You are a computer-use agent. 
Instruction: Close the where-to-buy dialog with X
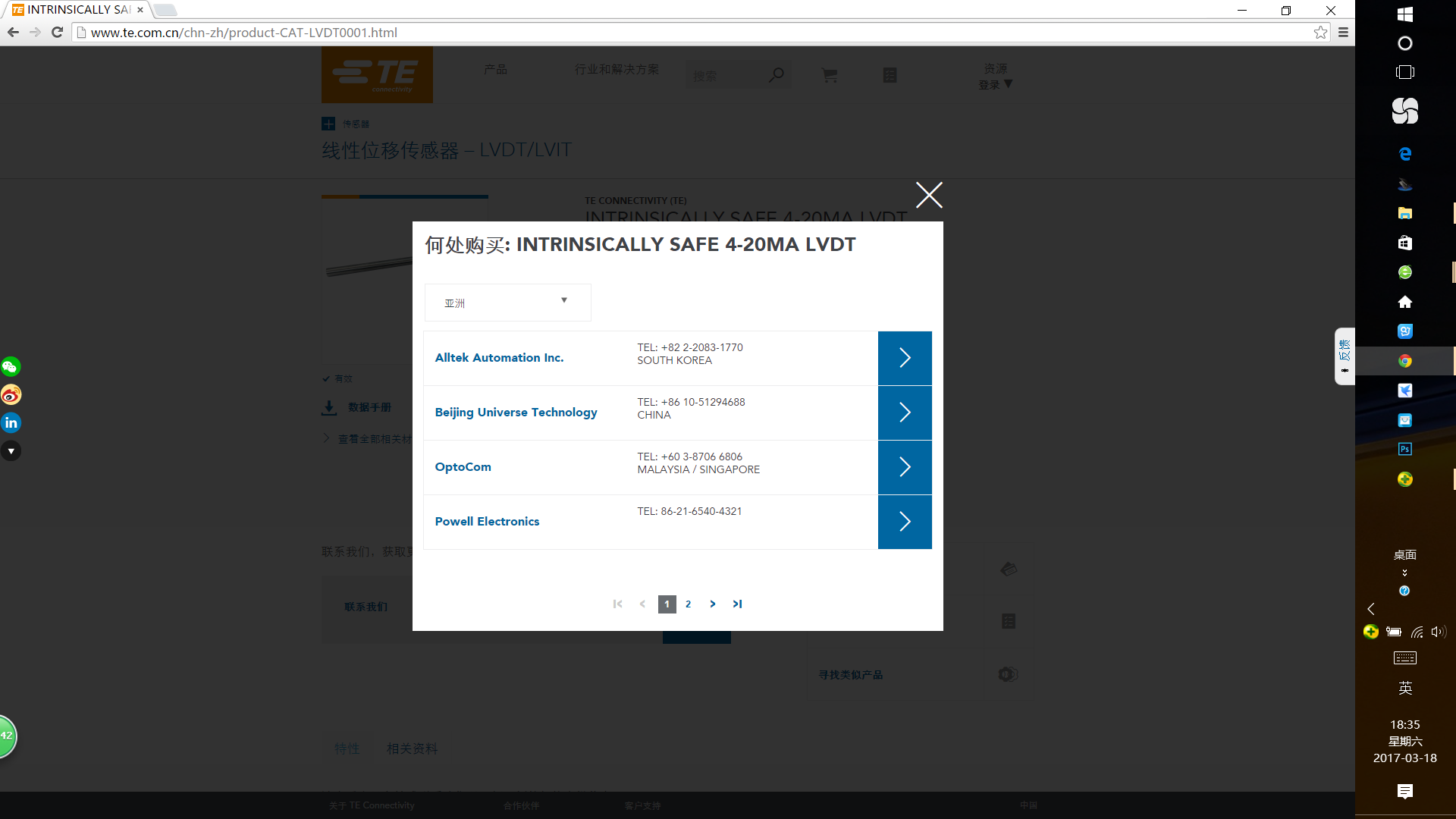click(929, 195)
